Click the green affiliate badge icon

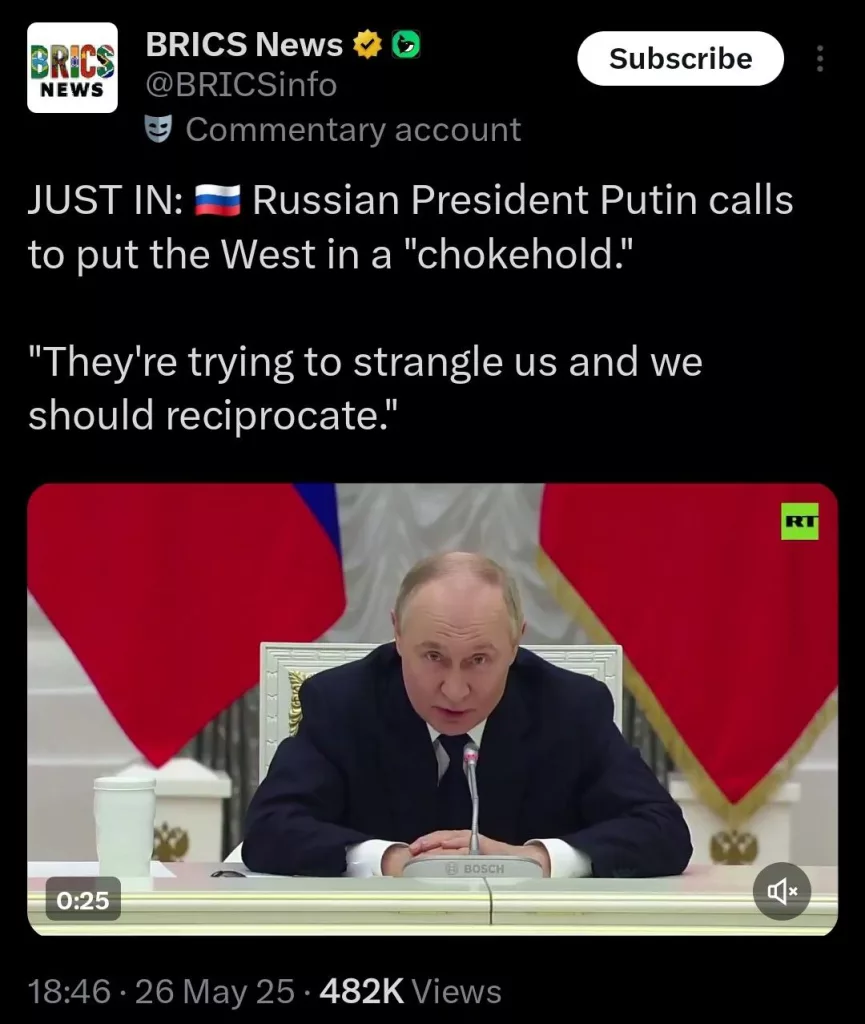[406, 44]
